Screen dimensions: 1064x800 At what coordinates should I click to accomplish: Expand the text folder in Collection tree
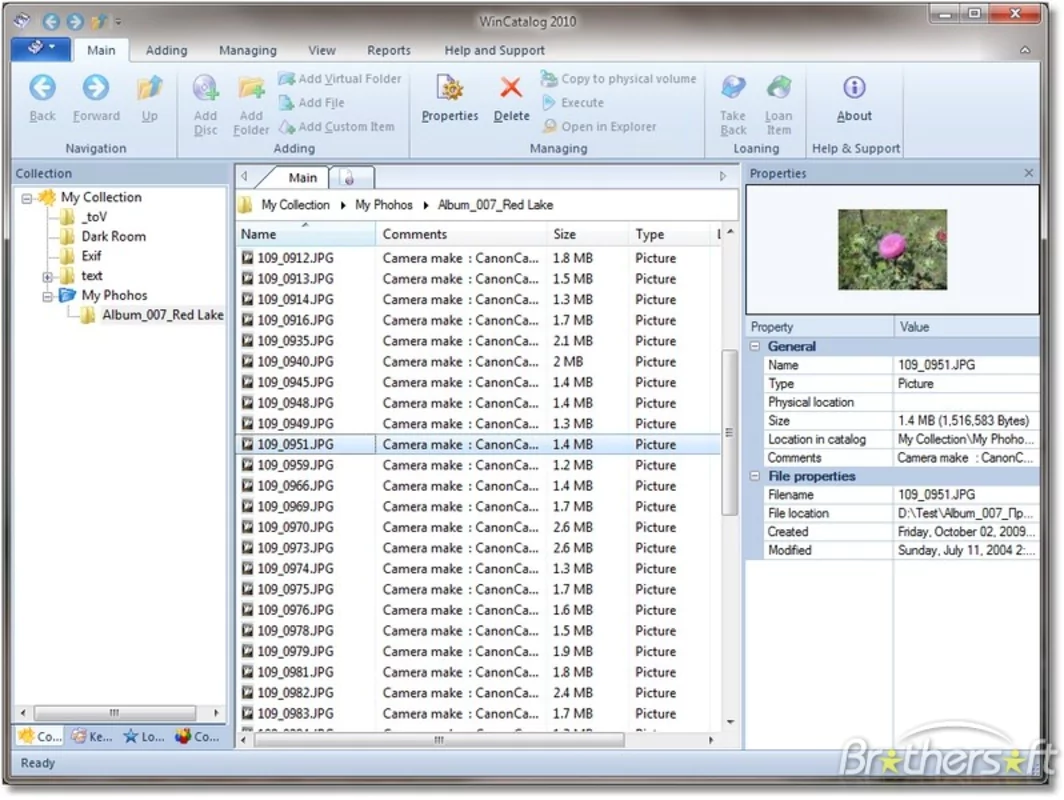[x=48, y=275]
